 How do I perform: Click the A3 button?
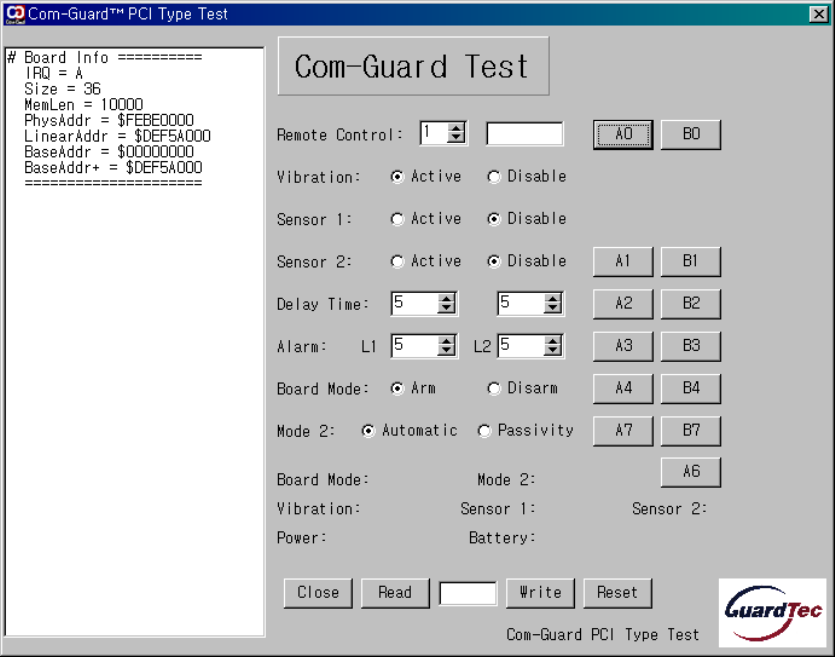tap(623, 346)
